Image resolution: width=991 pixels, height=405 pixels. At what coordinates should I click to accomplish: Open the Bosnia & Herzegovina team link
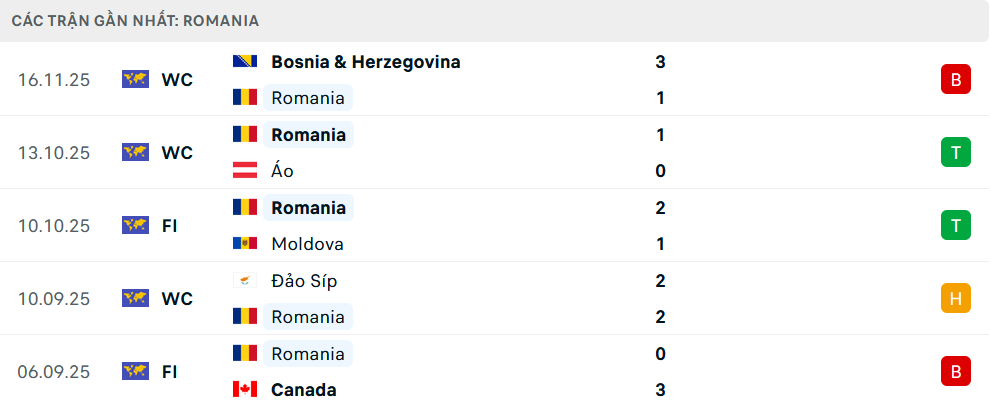(x=366, y=62)
